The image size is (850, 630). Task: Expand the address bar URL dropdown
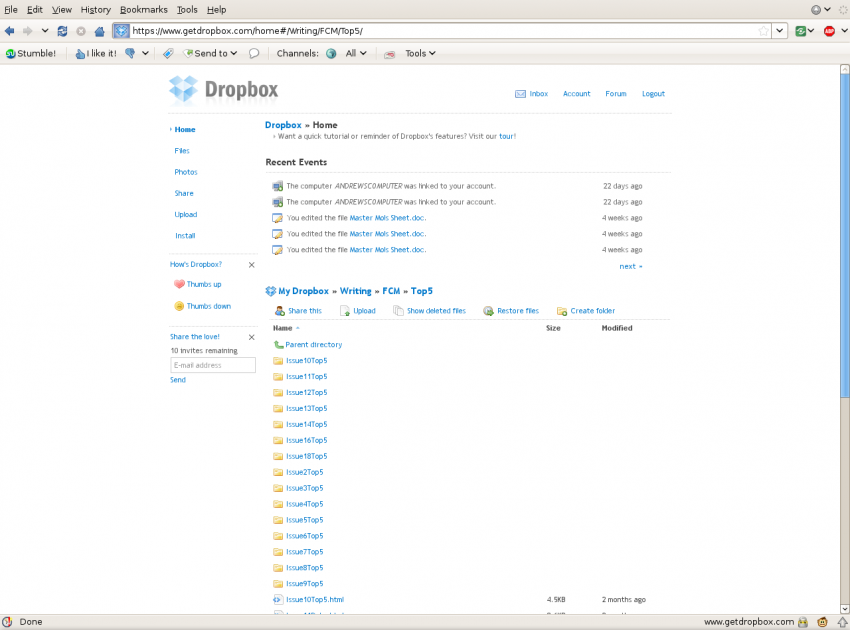coord(780,31)
